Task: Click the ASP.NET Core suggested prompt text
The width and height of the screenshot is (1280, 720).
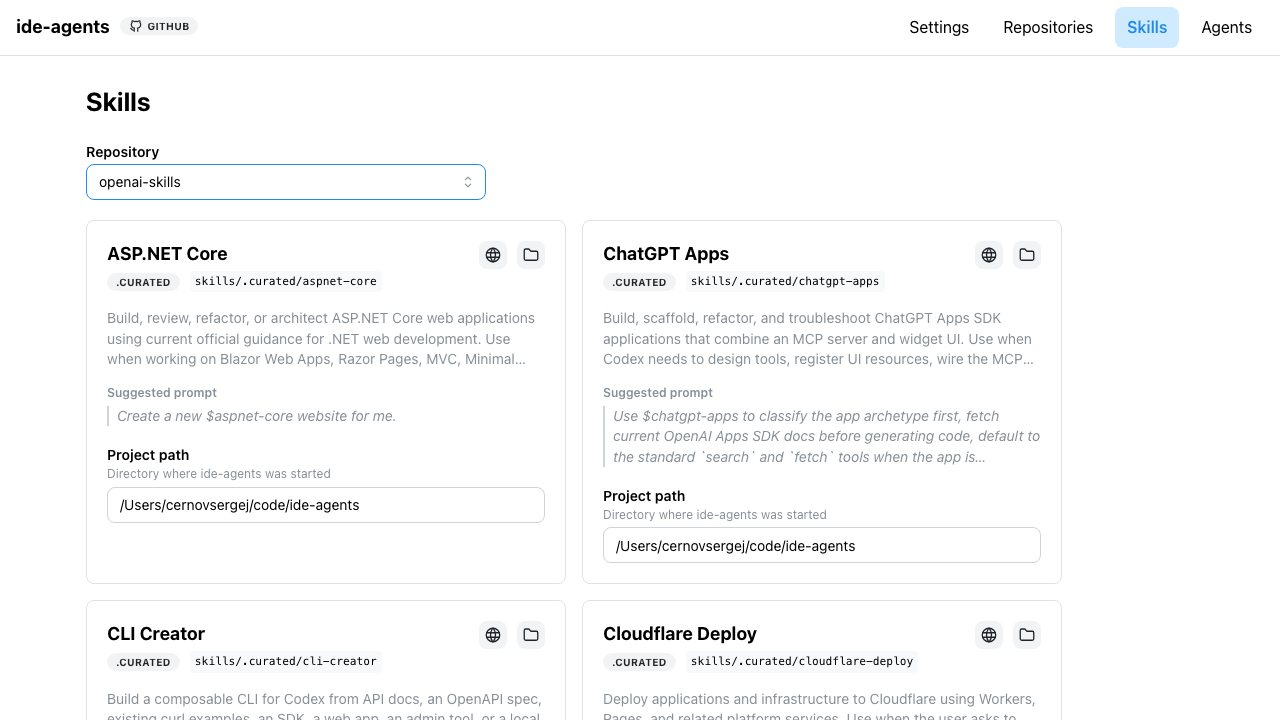Action: (x=257, y=416)
